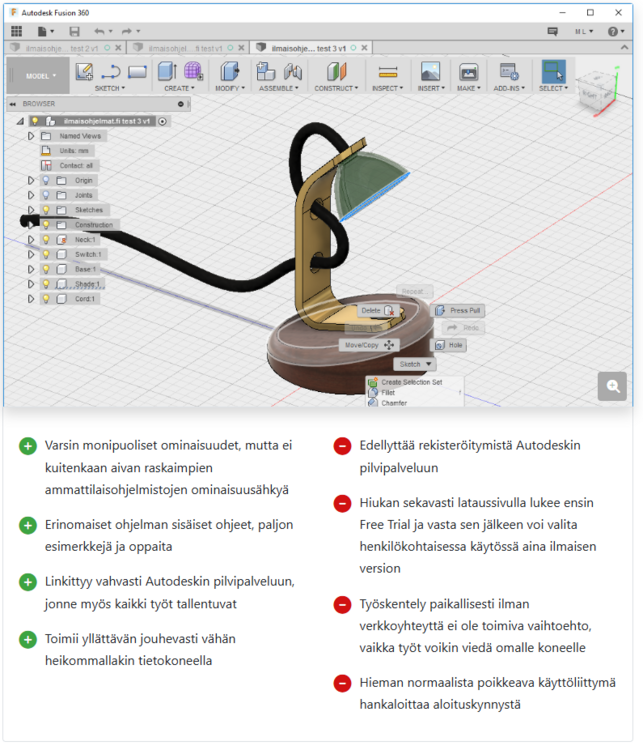Activate root component radio button
Image resolution: width=643 pixels, height=750 pixels.
coord(163,121)
